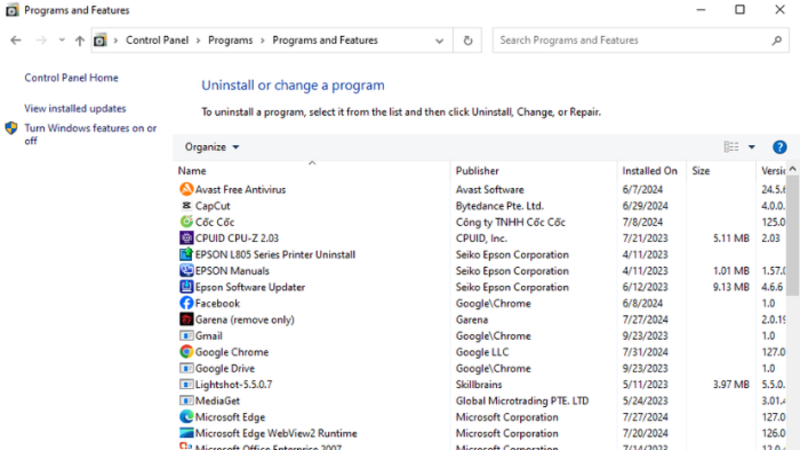The width and height of the screenshot is (800, 450).
Task: Click the size value 9.13 MB
Action: tap(731, 287)
